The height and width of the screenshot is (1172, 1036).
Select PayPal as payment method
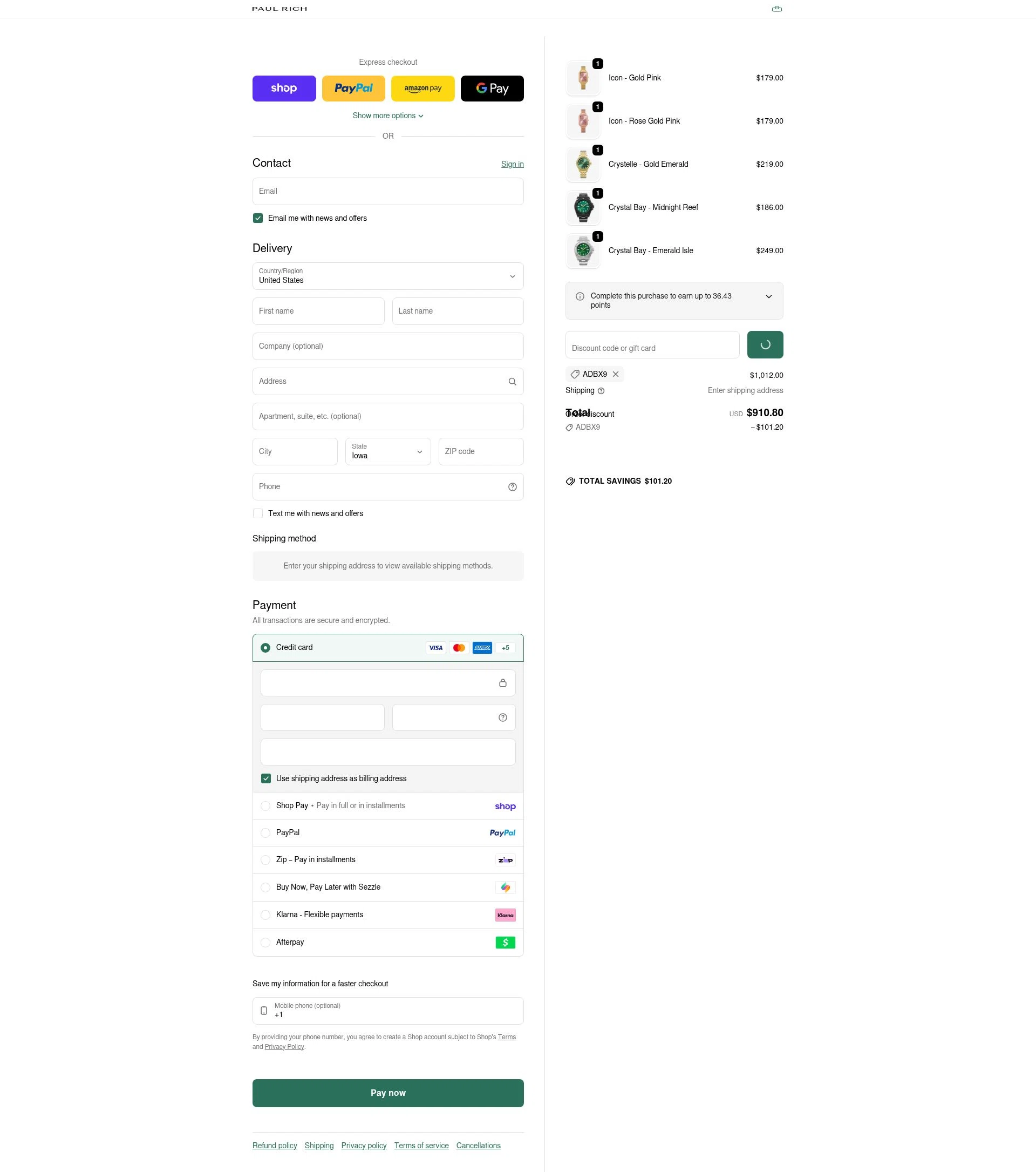pos(265,832)
